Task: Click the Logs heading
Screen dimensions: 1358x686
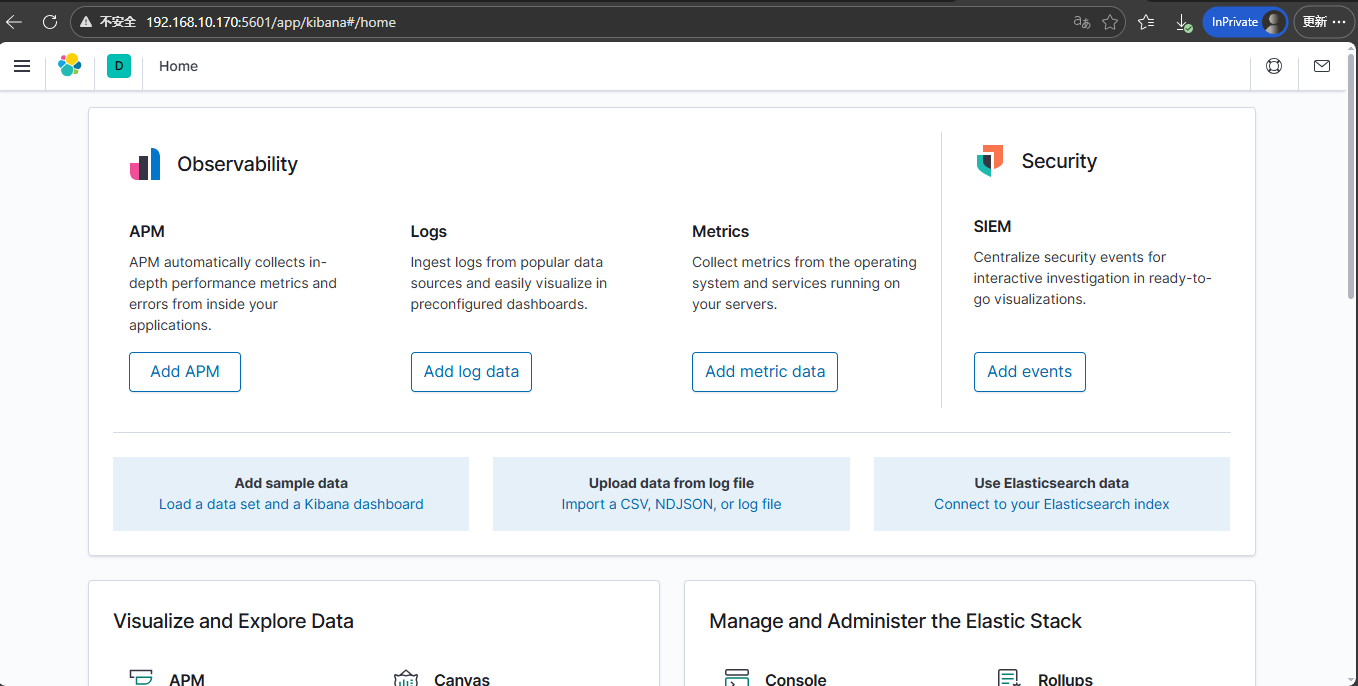Action: (429, 232)
